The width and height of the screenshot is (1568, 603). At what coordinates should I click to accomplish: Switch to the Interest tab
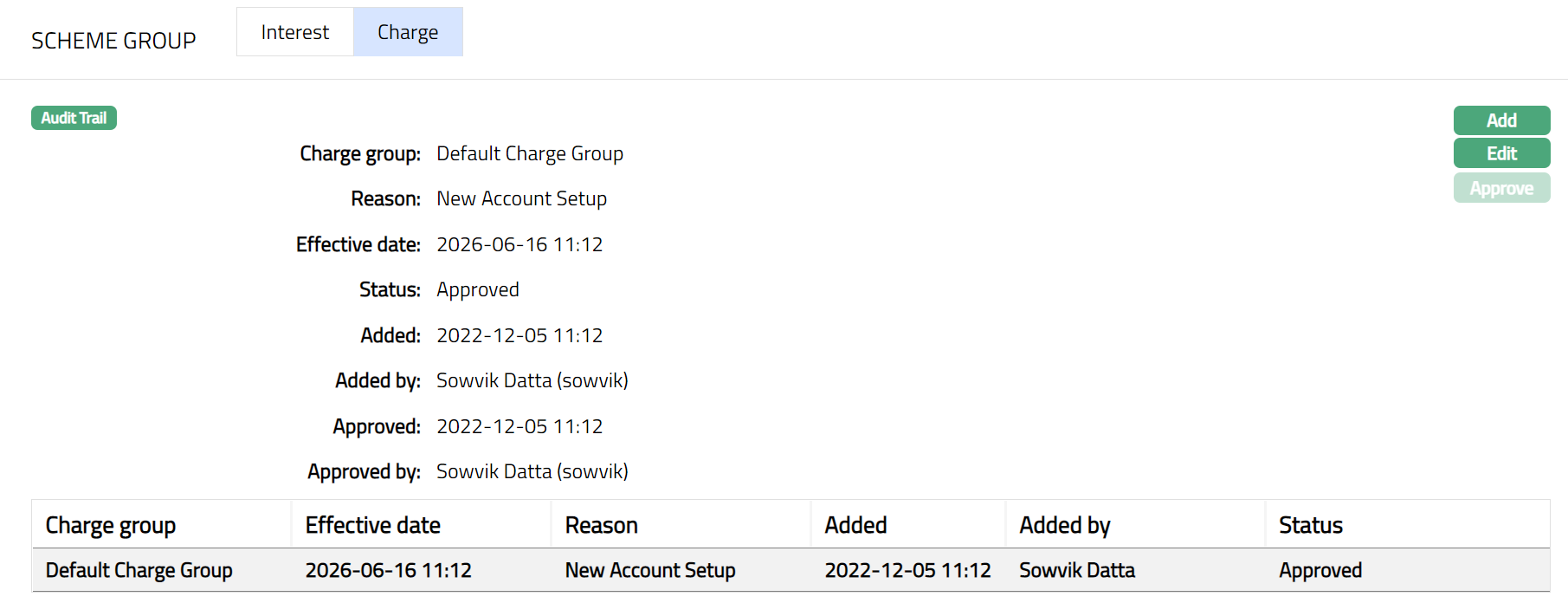(x=294, y=32)
